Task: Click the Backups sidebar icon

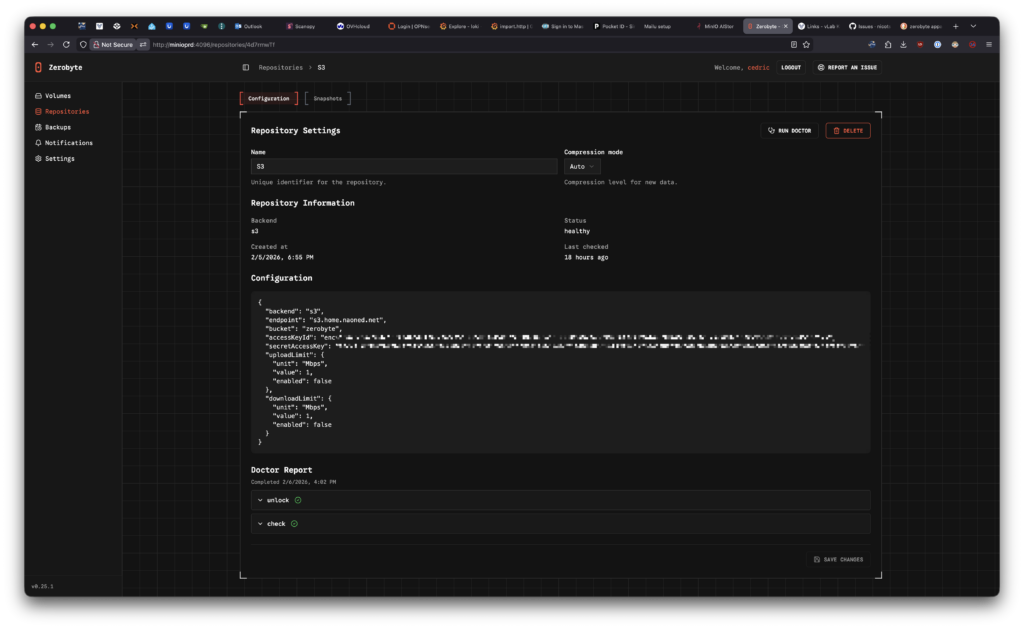Action: click(x=38, y=127)
